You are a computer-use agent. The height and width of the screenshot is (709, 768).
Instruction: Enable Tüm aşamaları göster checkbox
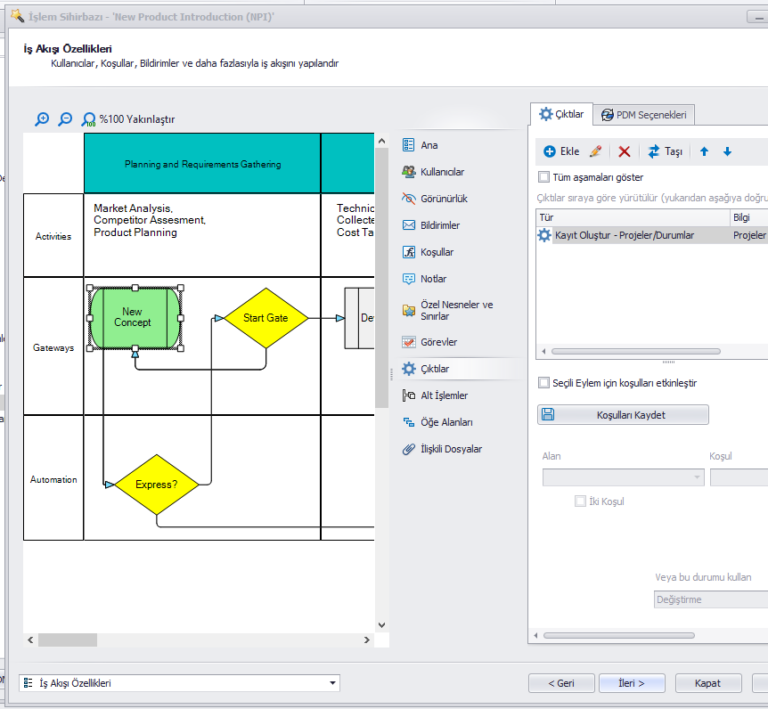click(544, 177)
